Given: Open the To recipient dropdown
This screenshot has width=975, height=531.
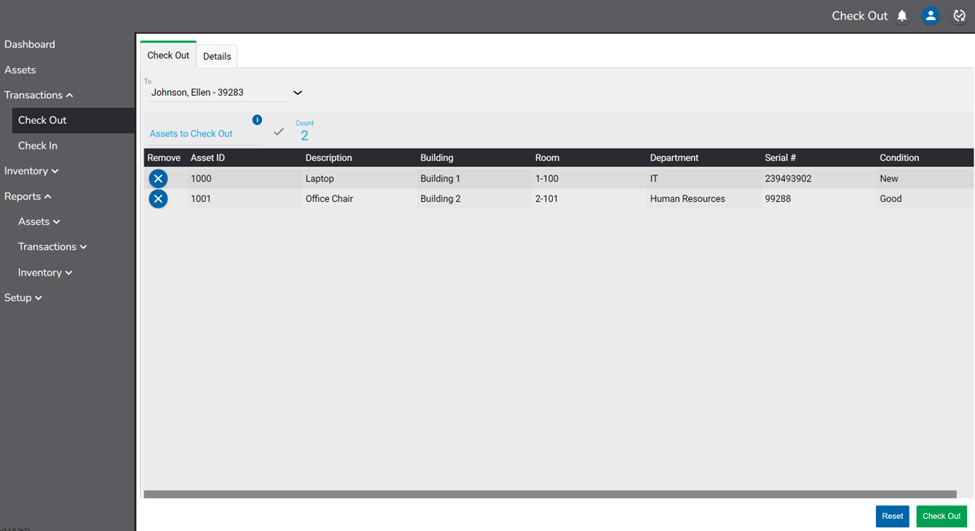Looking at the screenshot, I should [297, 93].
